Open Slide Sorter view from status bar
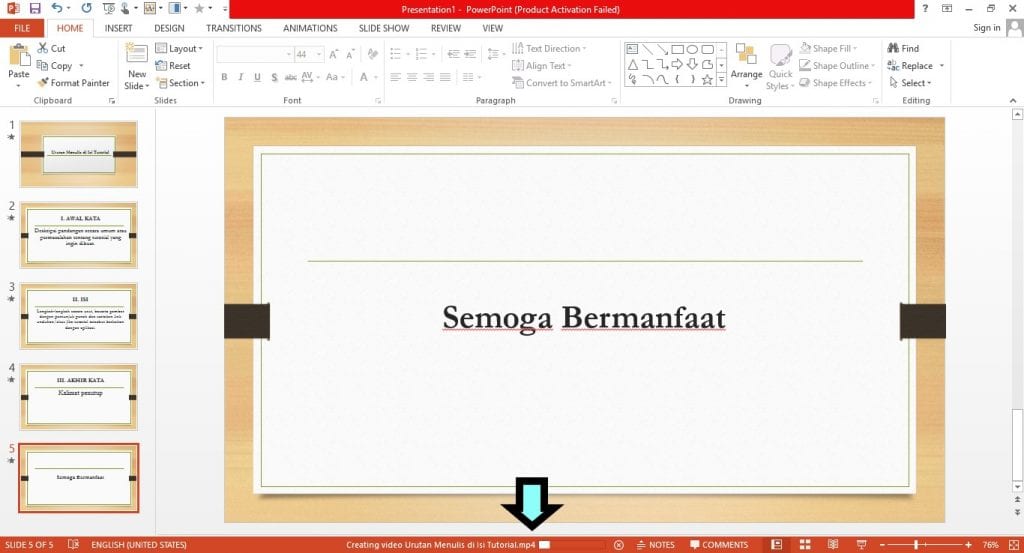Screen dimensions: 1024x553 800,545
